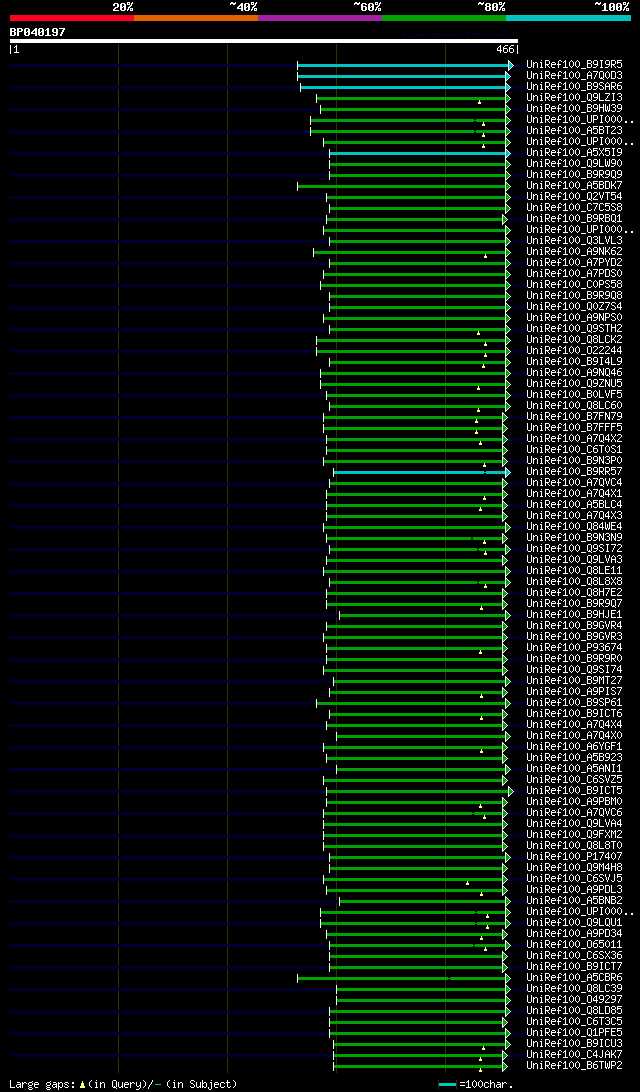The width and height of the screenshot is (640, 1092).
Task: Select the UniRef100_Q9LW90 label
Action: 575,163
